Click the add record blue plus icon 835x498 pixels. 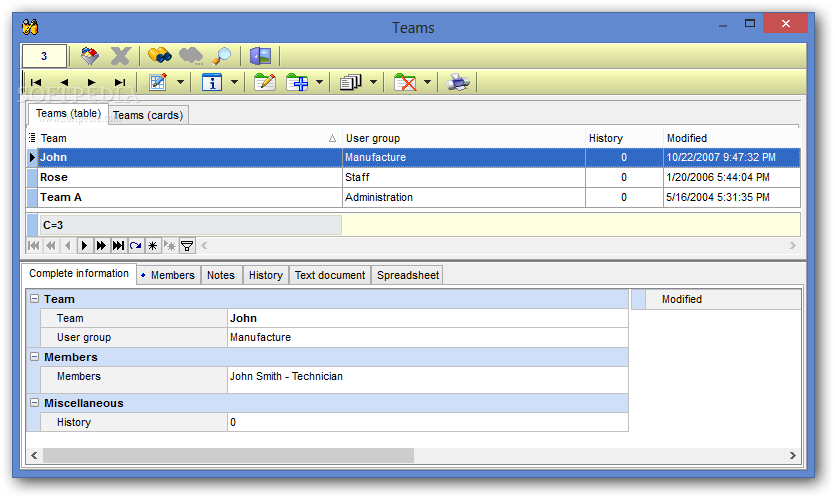pyautogui.click(x=297, y=82)
